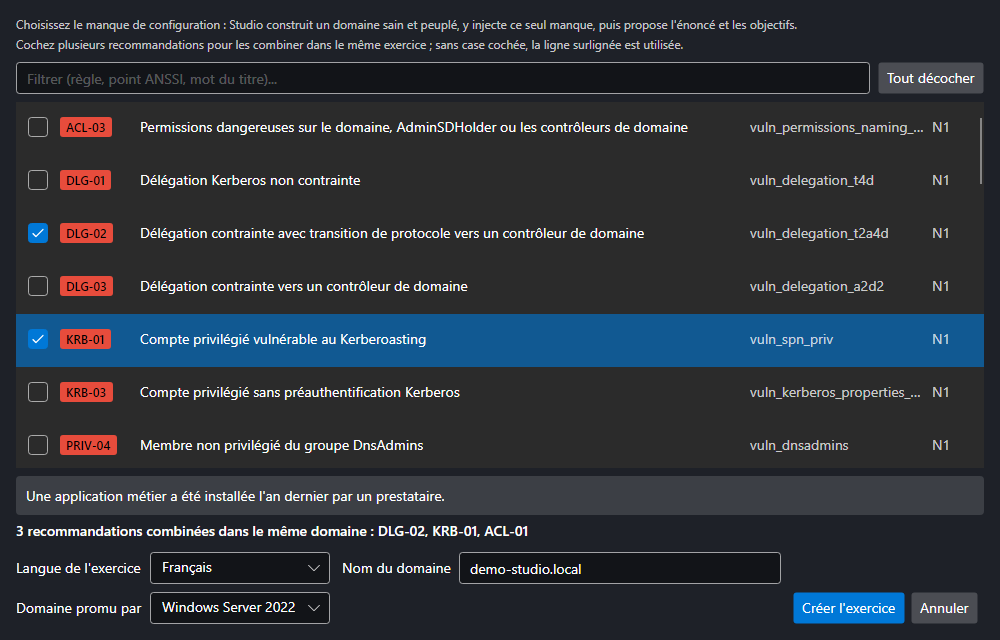The image size is (1000, 640).
Task: Click the DLG-03 red badge
Action: [87, 286]
